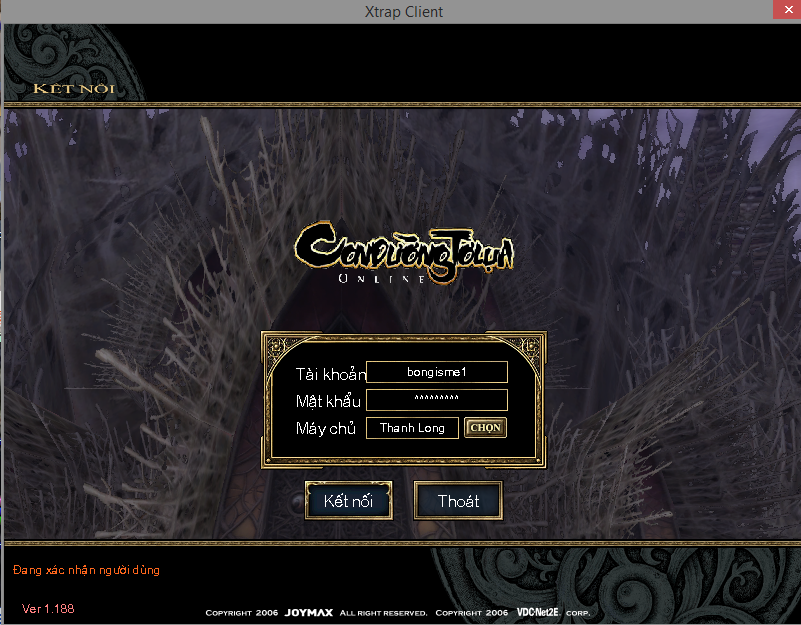The image size is (801, 625).
Task: Click the 'Mật khẩu' label
Action: (328, 401)
